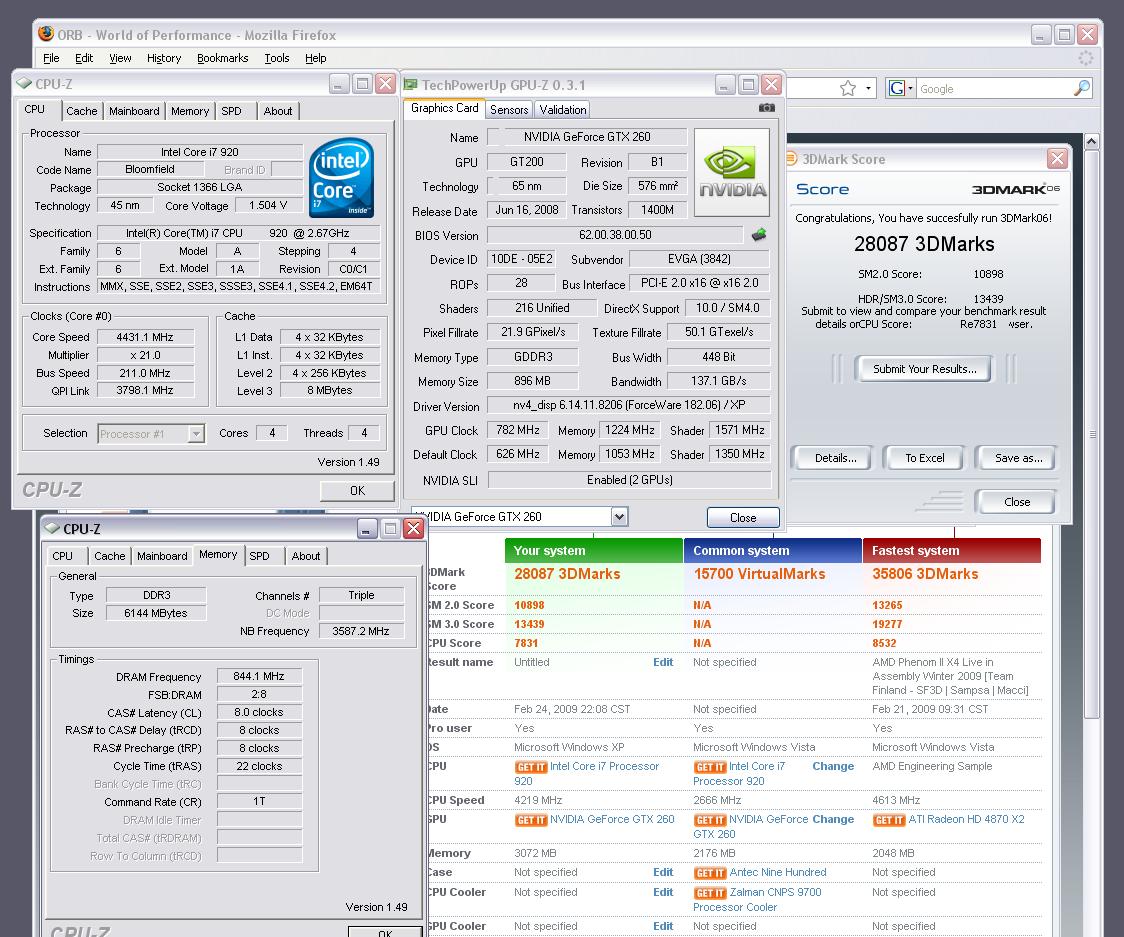Minimize the GPU-Z window
This screenshot has height=937, width=1124.
pyautogui.click(x=725, y=85)
